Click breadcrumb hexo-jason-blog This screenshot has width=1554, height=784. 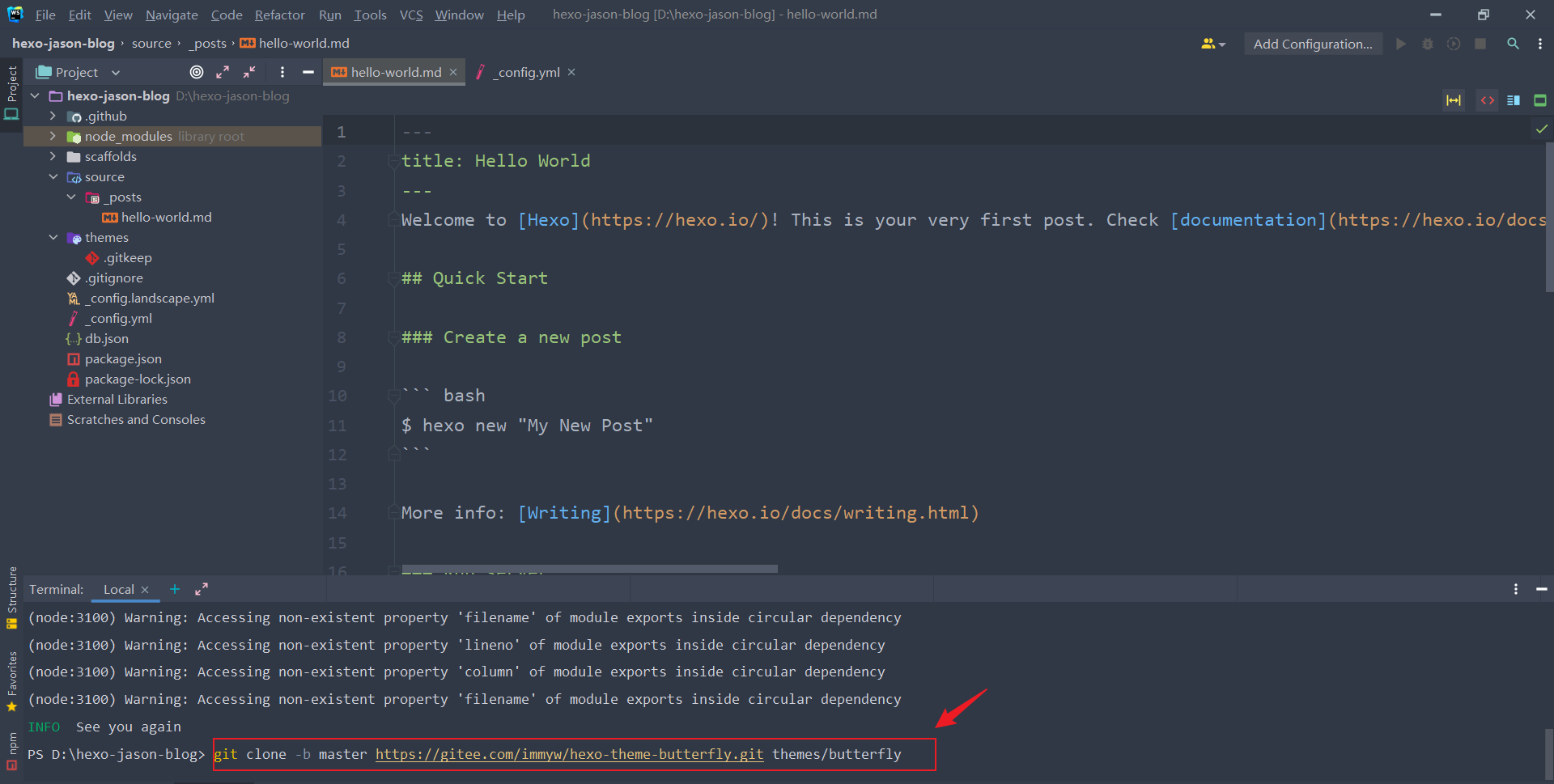tap(63, 44)
